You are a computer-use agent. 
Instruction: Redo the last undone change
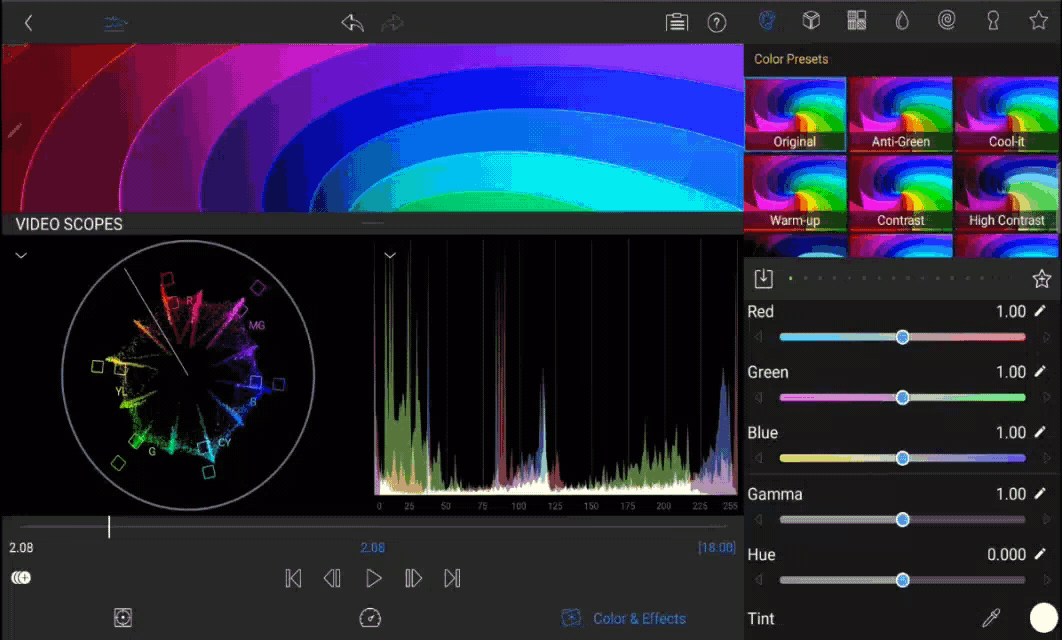392,23
